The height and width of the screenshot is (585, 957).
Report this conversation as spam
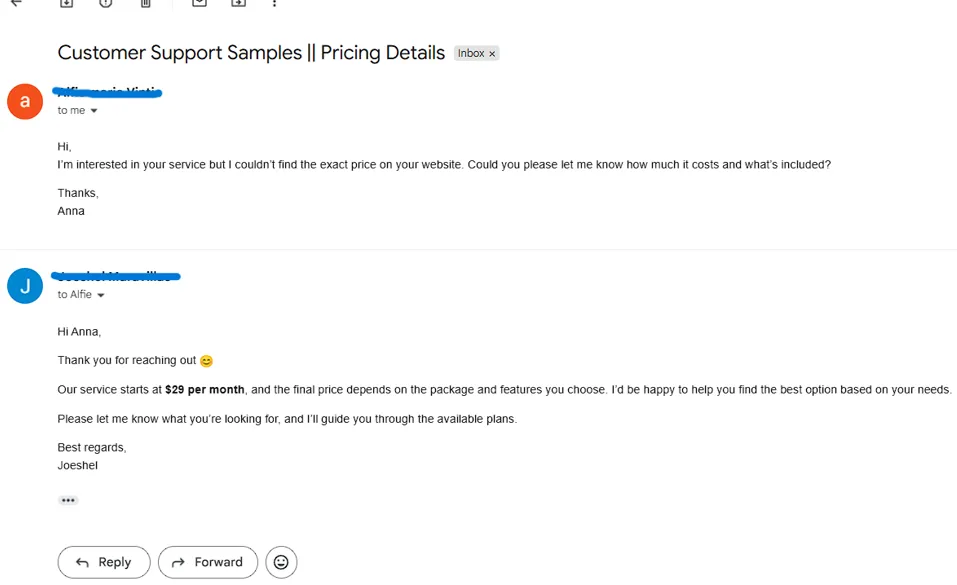pyautogui.click(x=106, y=3)
